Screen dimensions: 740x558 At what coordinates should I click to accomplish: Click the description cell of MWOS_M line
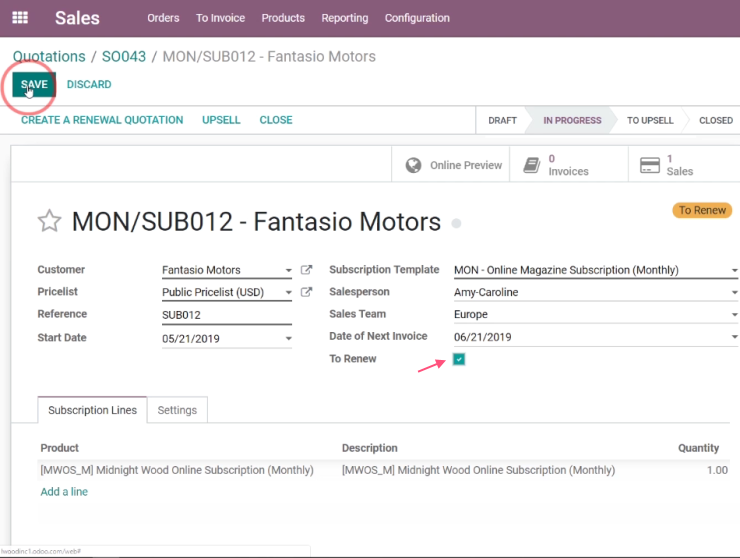click(x=479, y=470)
